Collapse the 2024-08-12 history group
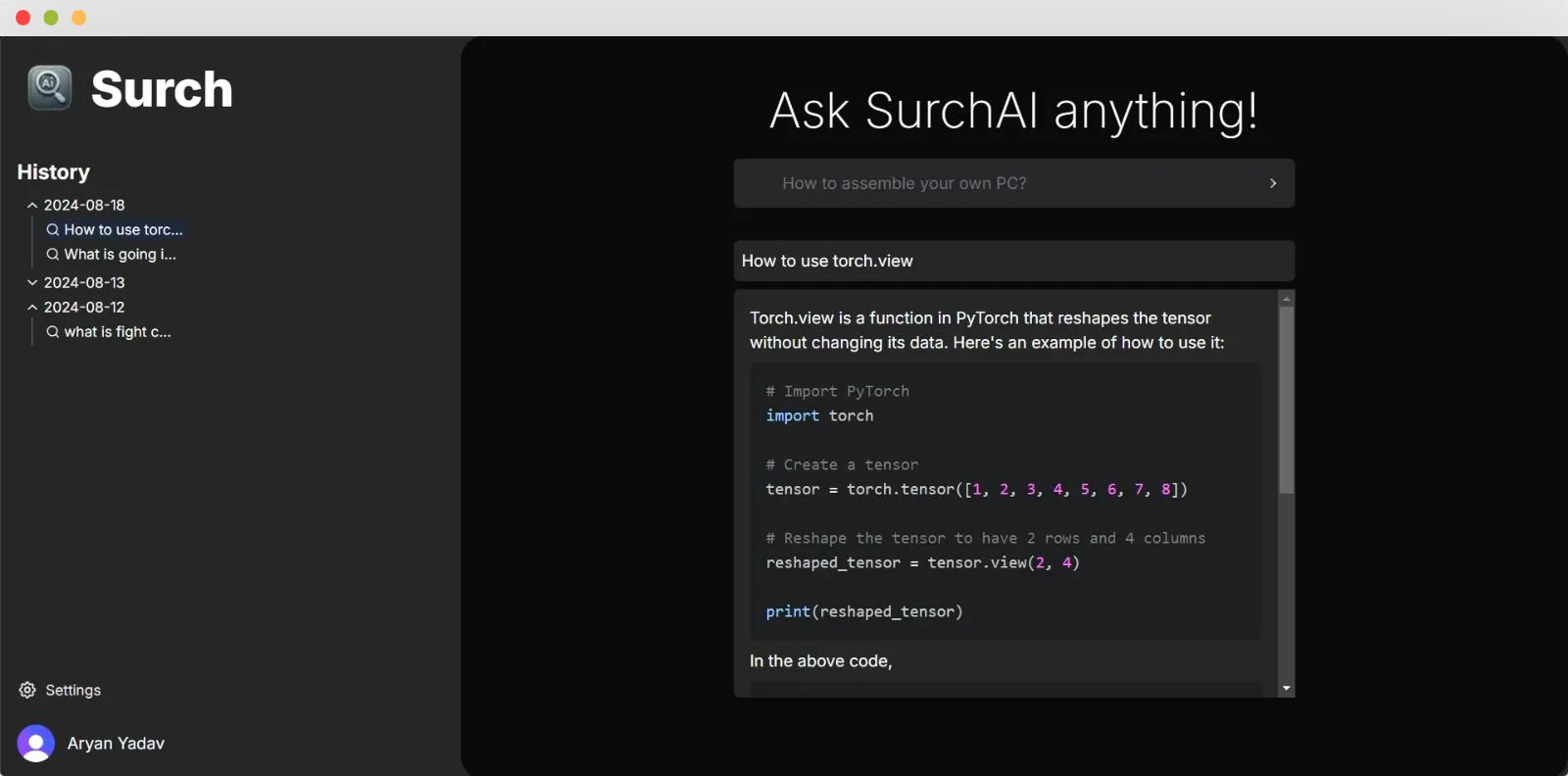 click(32, 307)
